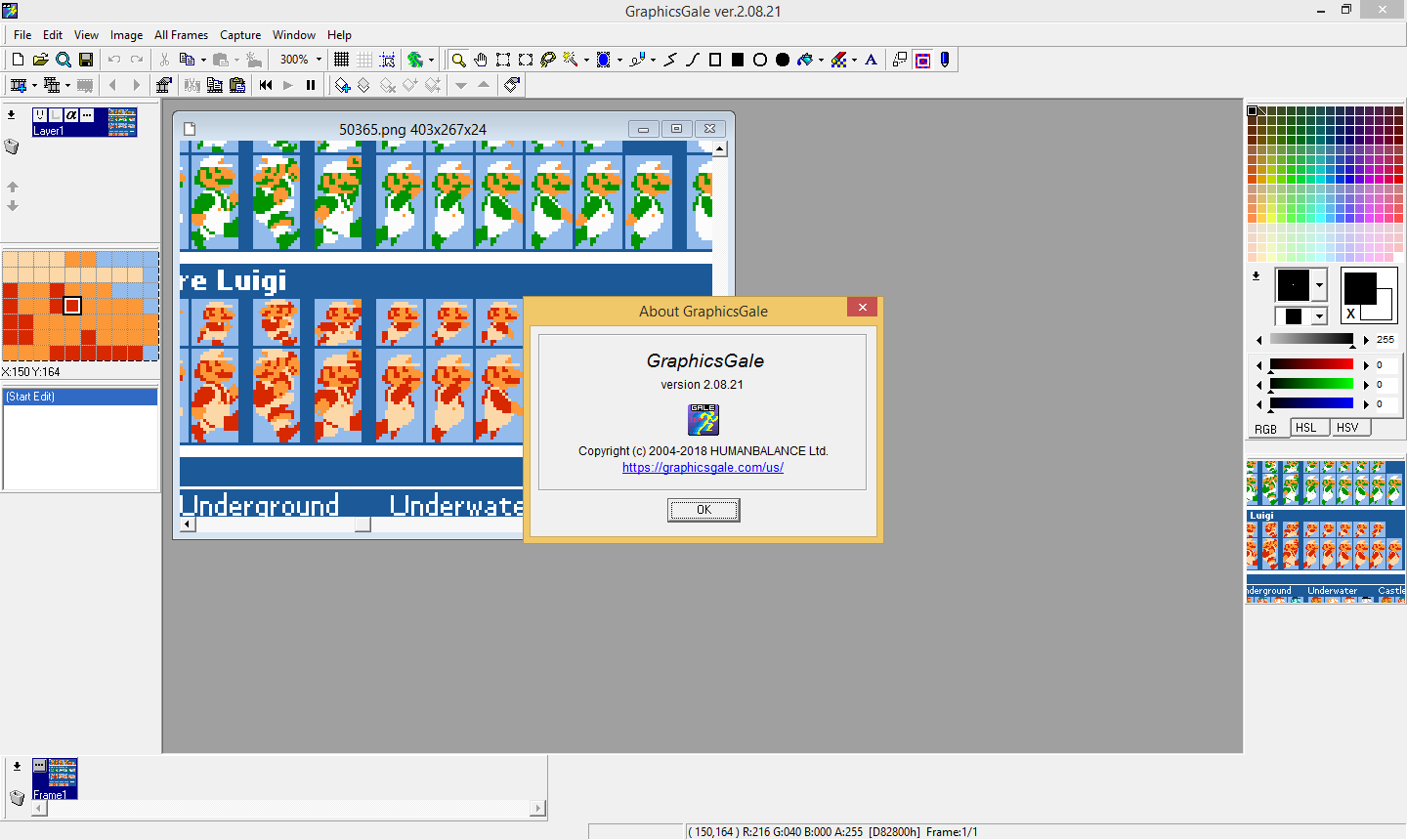This screenshot has height=840, width=1407.
Task: Toggle Layer1 alpha channel button
Action: coord(71,115)
